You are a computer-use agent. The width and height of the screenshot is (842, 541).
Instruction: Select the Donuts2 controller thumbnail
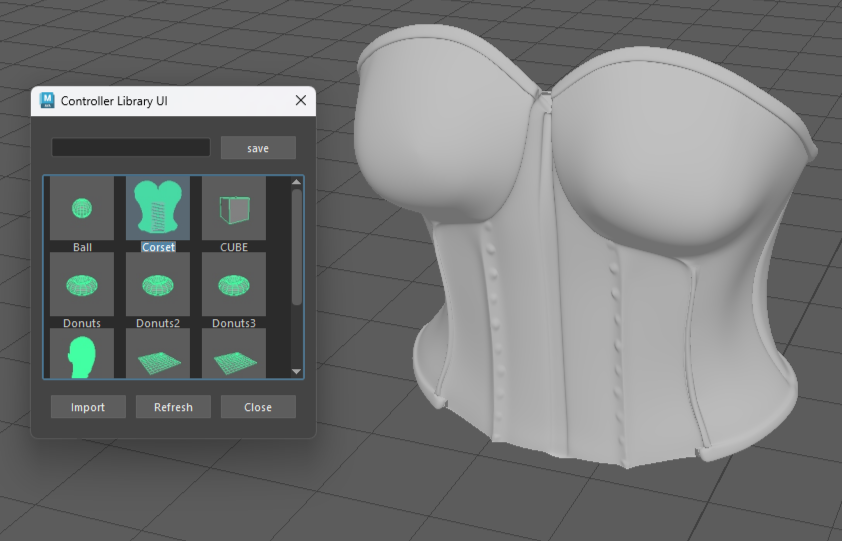coord(158,284)
